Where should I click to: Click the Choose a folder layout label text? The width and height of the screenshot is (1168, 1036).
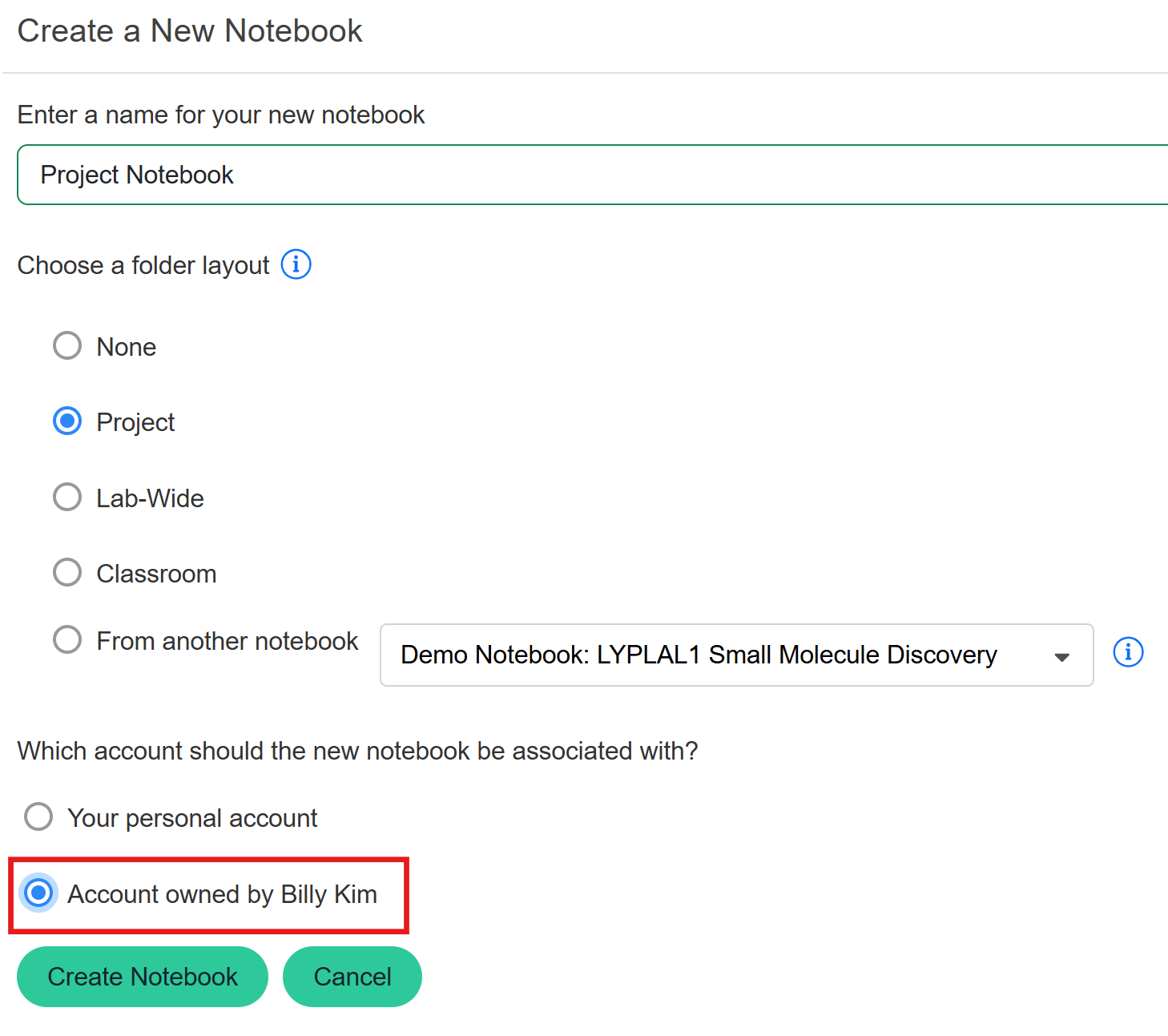click(x=143, y=265)
